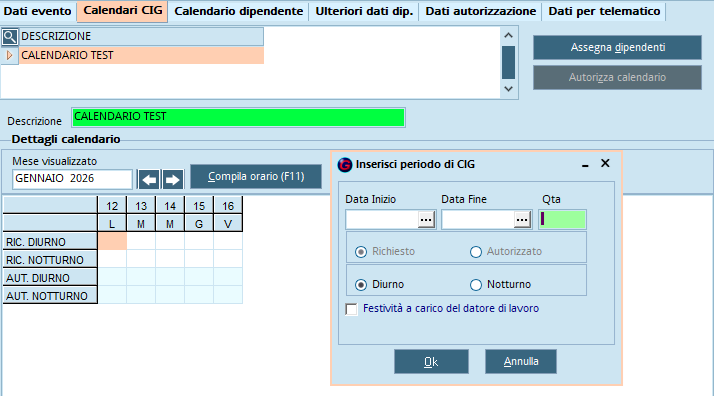Click the V weekday header under 16
This screenshot has width=714, height=396.
coord(228,224)
